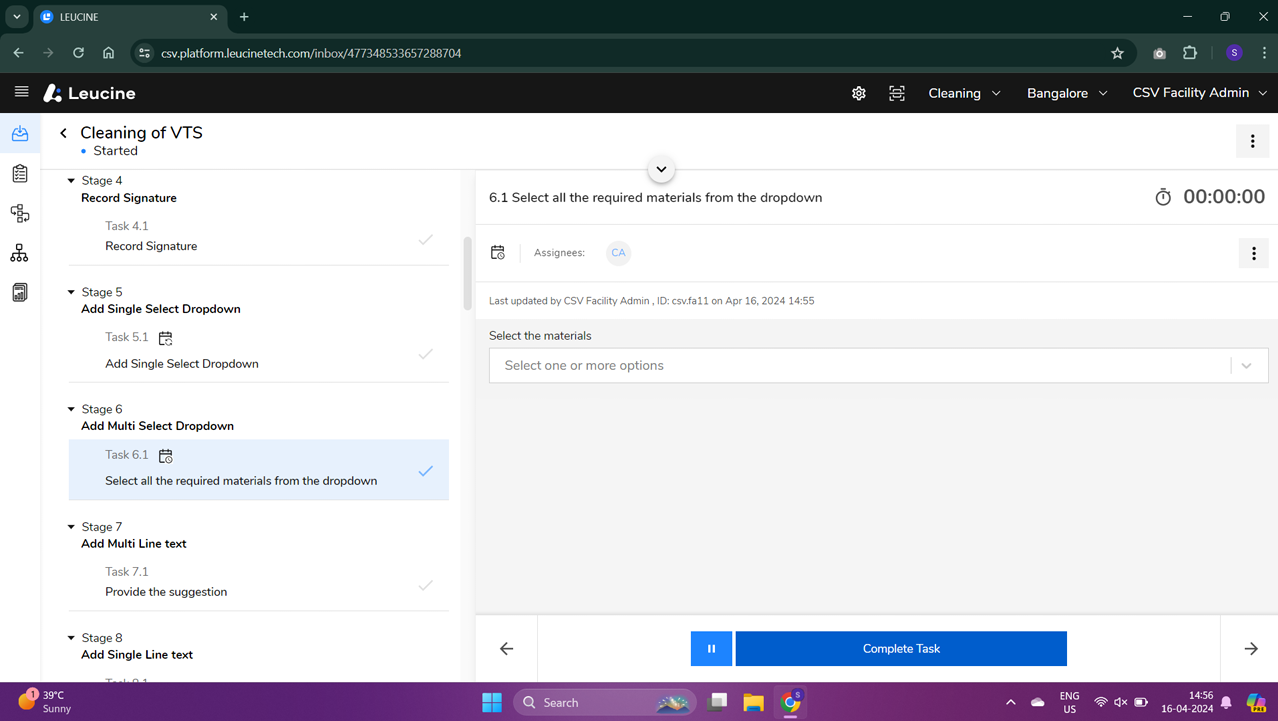
Task: Open the Checklists clipboard icon in sidebar
Action: (x=19, y=173)
